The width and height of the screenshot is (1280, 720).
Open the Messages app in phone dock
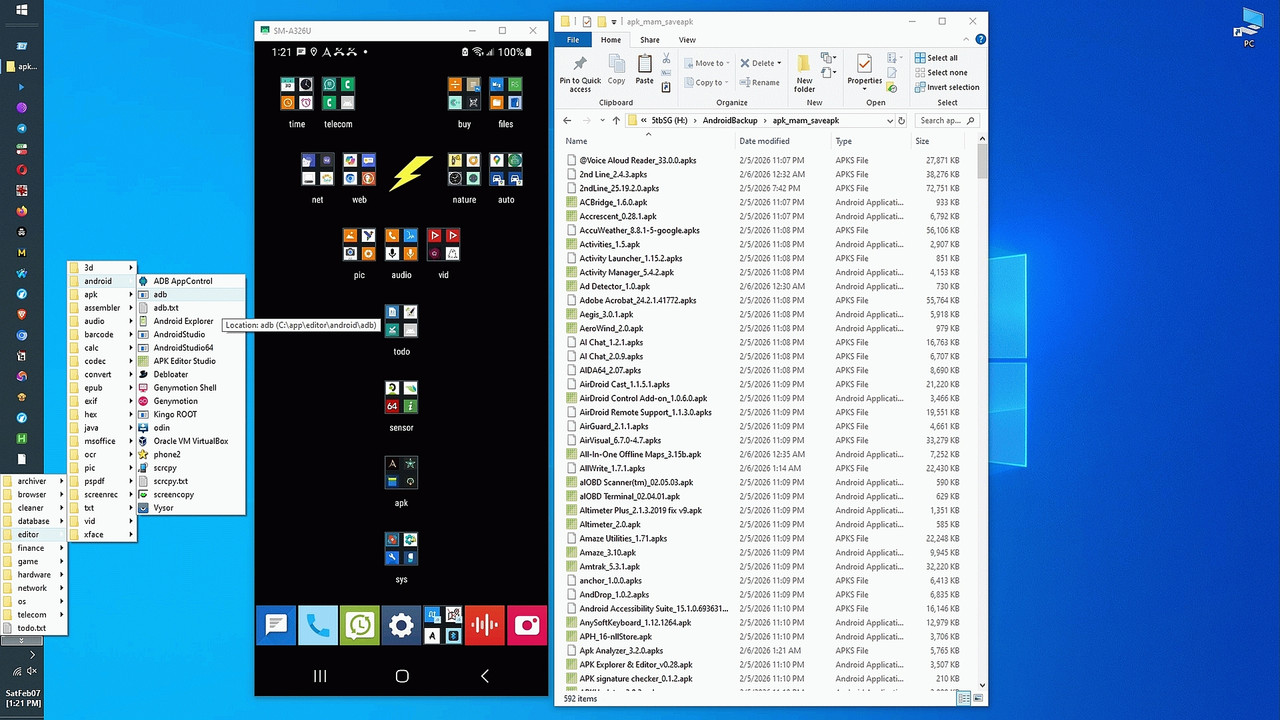[276, 626]
